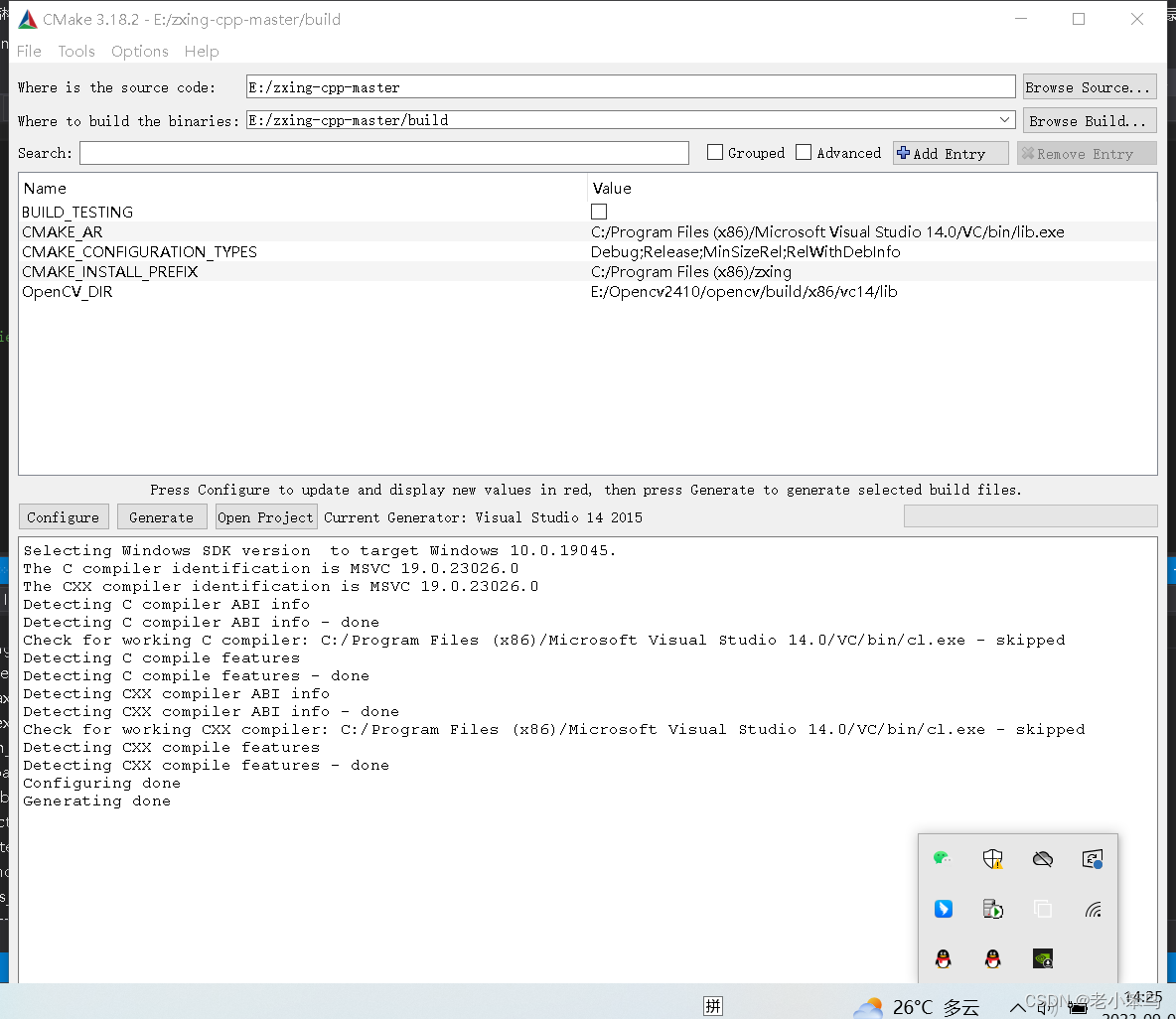
Task: Open Windows Security warning tray icon
Action: 992,858
